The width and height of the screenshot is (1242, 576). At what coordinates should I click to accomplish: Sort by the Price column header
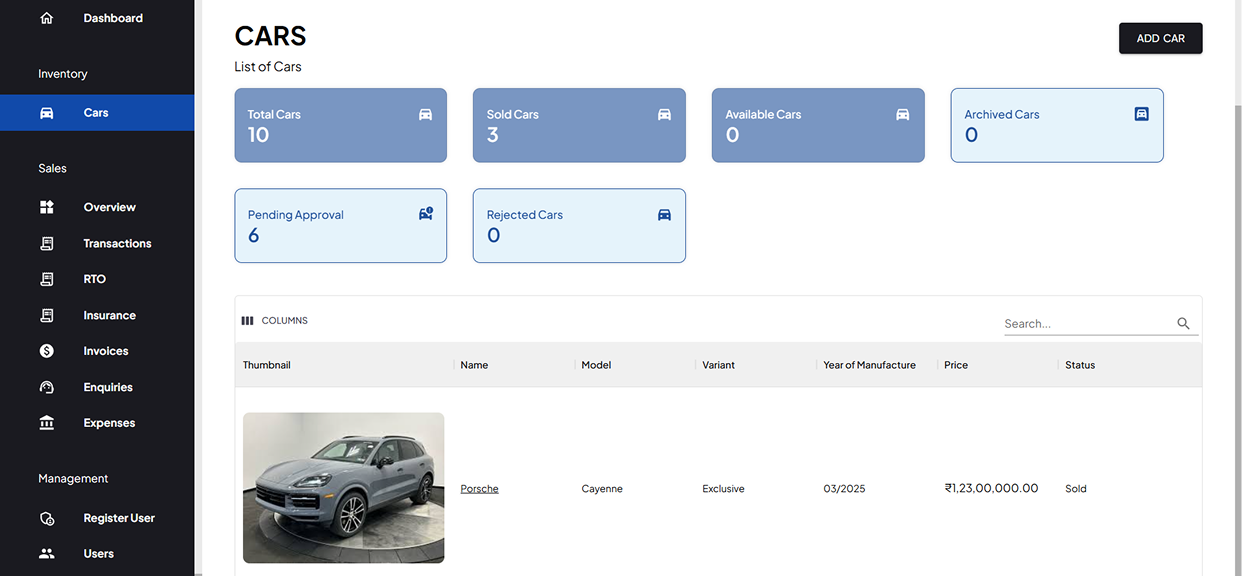point(956,365)
